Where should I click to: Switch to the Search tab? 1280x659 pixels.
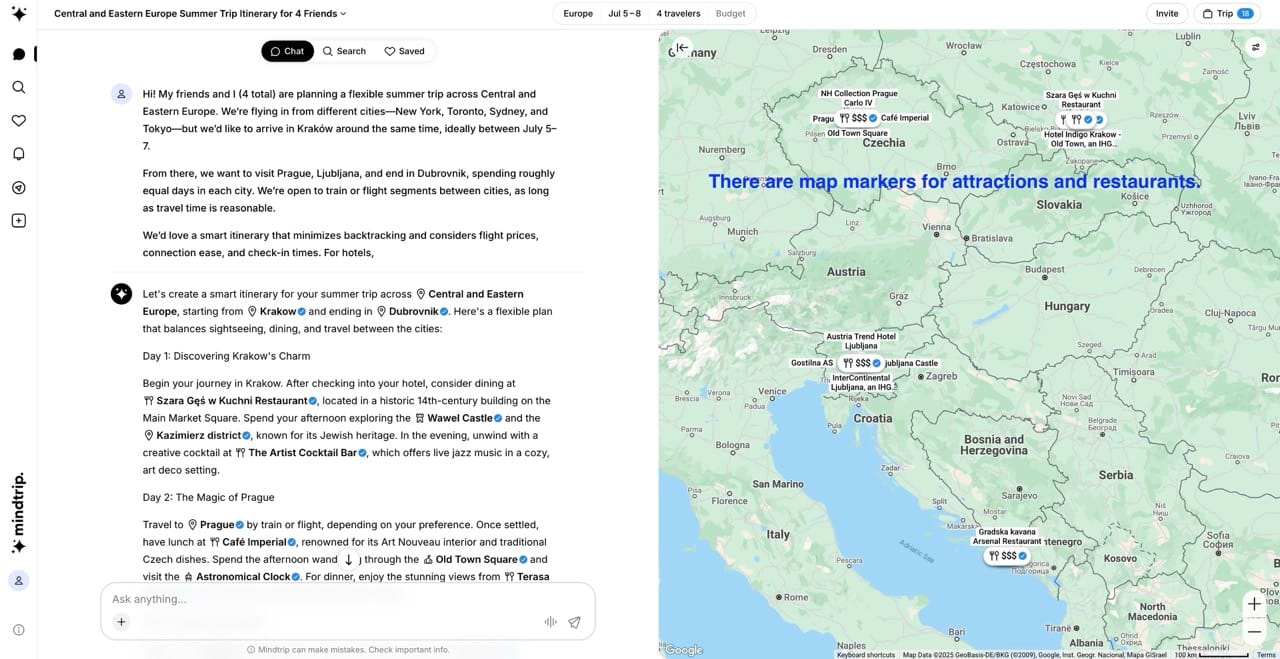tap(344, 51)
